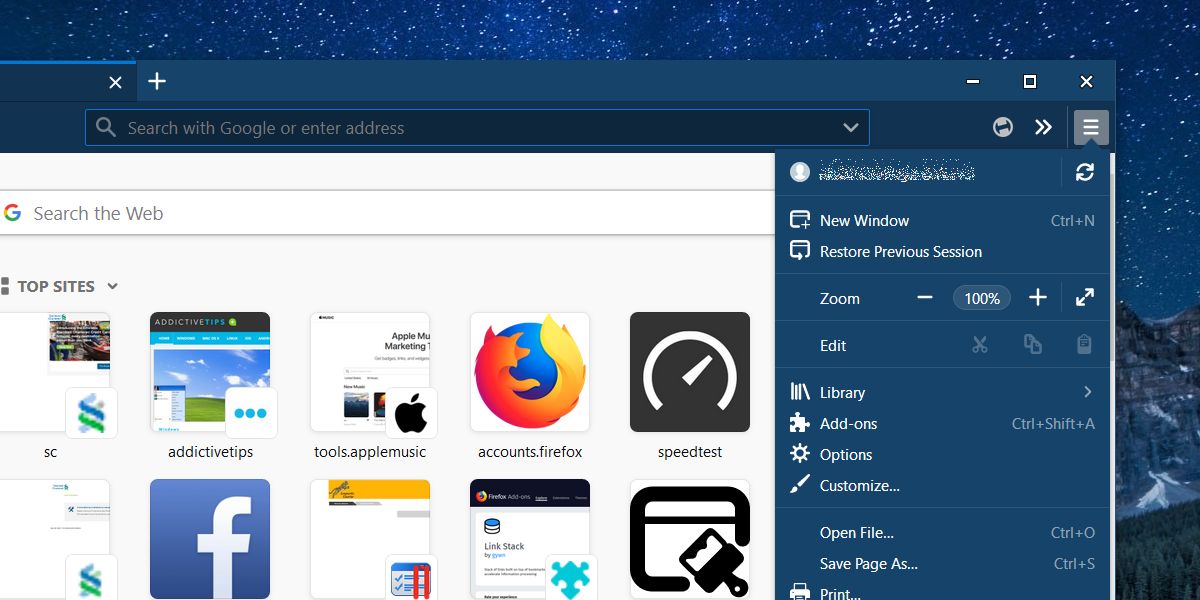1200x600 pixels.
Task: Click the Add-ons puzzle piece icon
Action: 800,423
